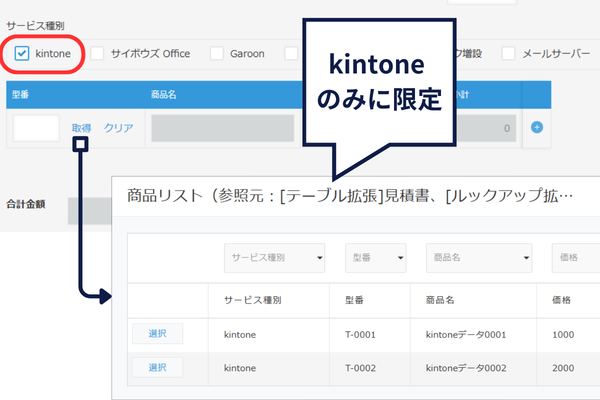Click the blue plus add-row icon
This screenshot has width=600, height=400.
(x=537, y=127)
